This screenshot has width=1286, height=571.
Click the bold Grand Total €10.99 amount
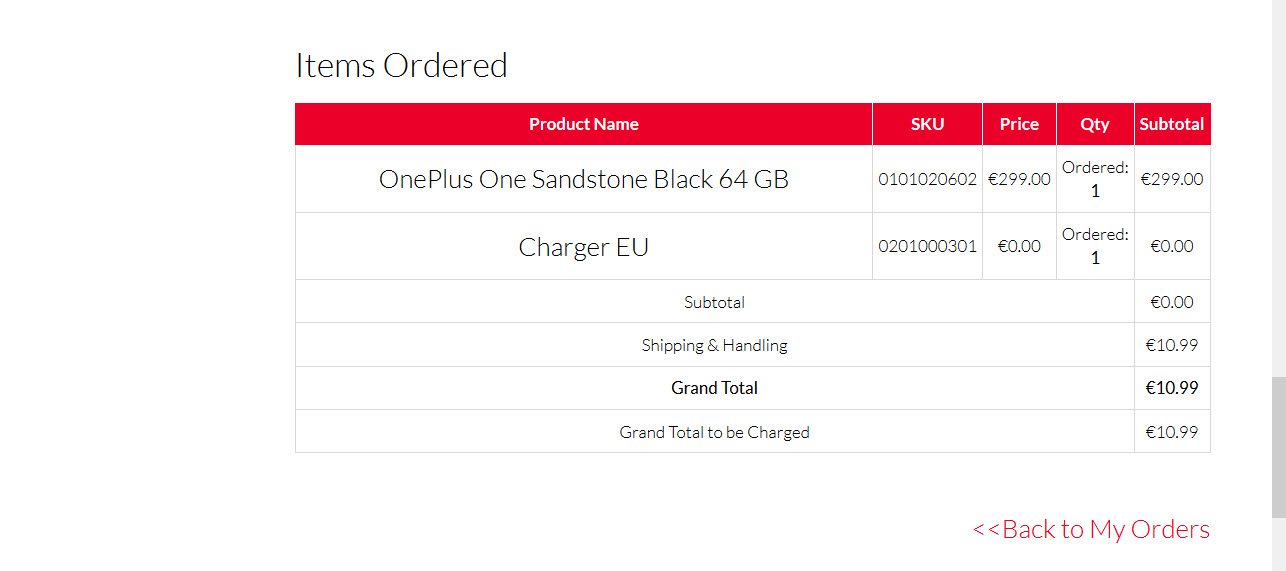(1172, 388)
